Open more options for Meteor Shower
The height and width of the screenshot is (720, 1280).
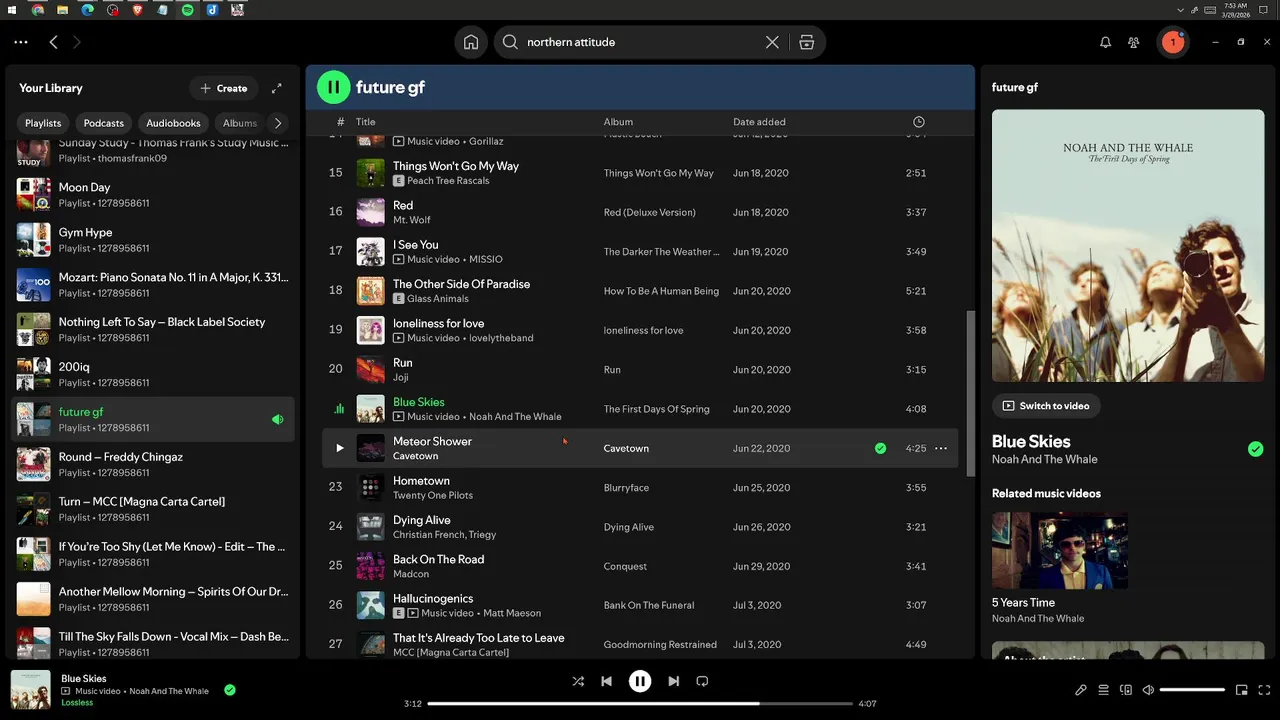coord(941,448)
